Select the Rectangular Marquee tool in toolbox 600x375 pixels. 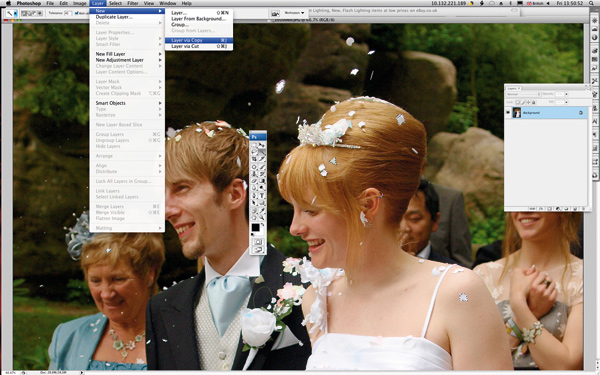[254, 145]
